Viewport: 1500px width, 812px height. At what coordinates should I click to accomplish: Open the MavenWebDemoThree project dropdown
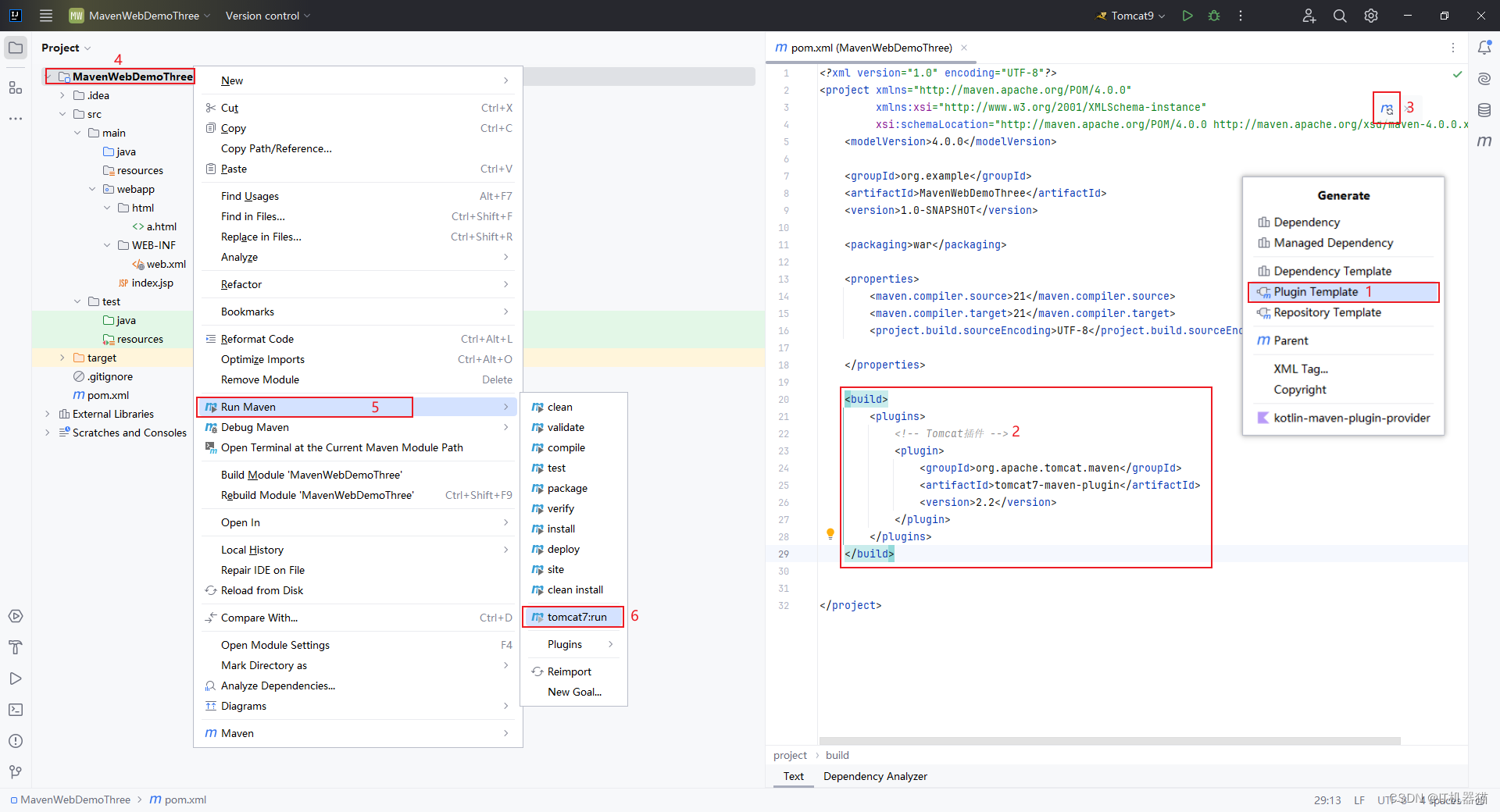click(x=140, y=16)
